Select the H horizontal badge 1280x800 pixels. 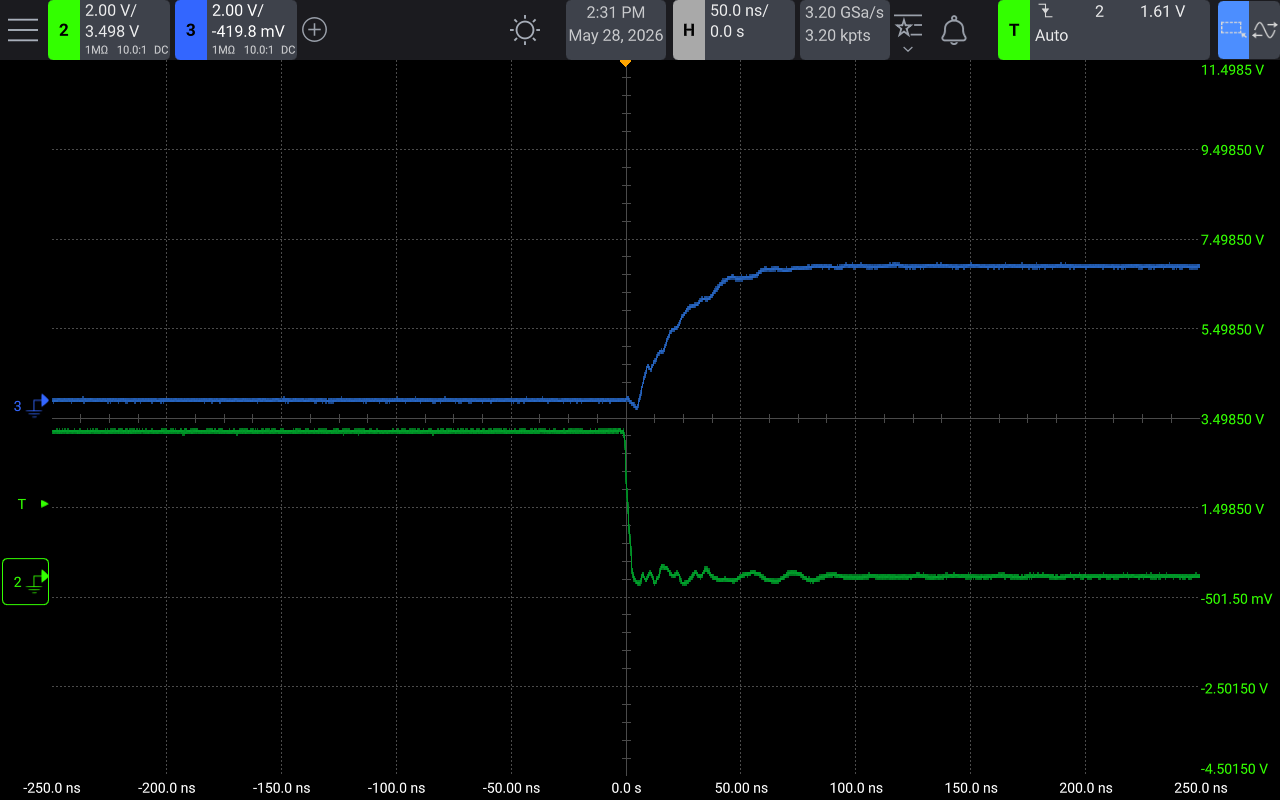(689, 30)
